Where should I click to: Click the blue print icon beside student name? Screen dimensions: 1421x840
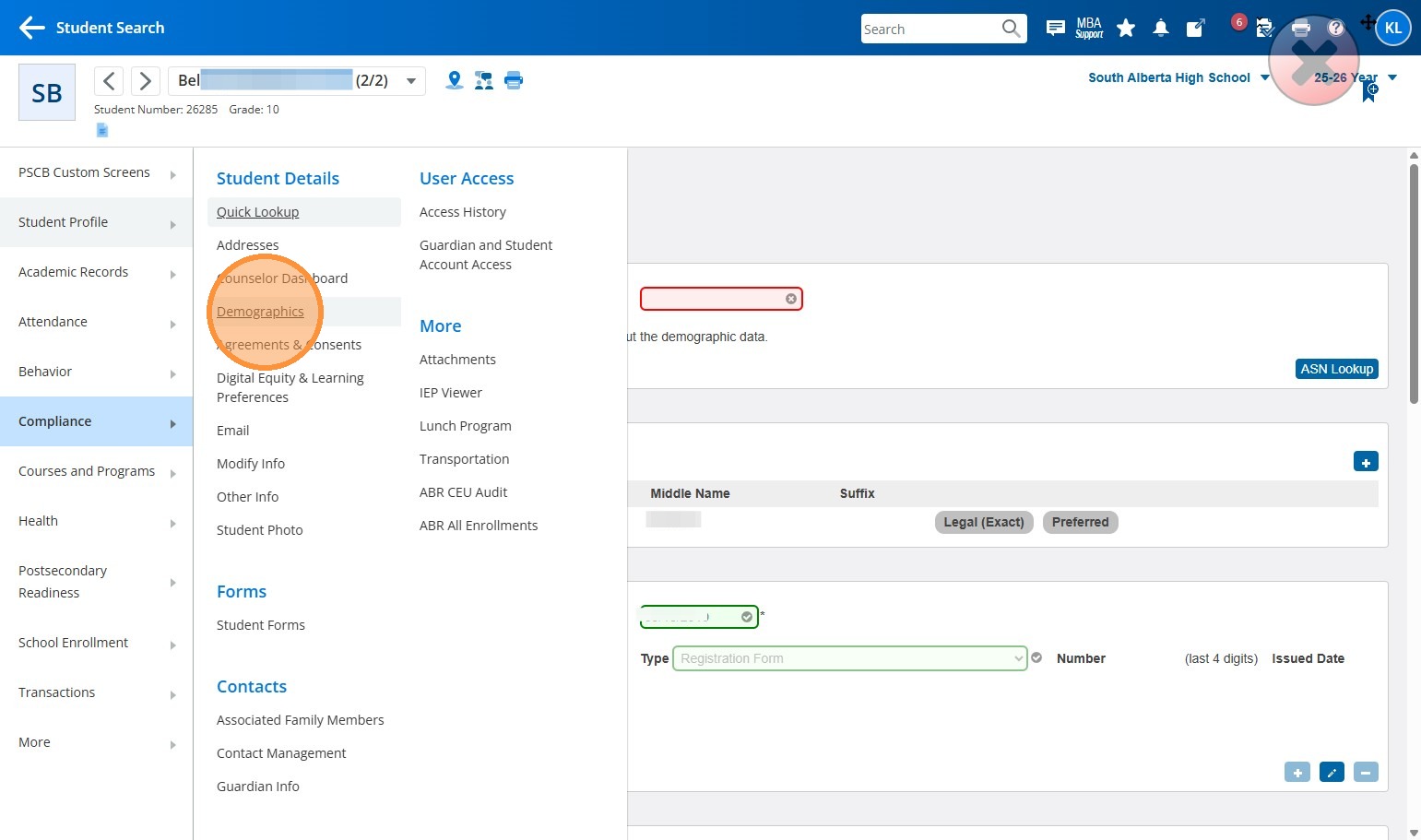(514, 80)
